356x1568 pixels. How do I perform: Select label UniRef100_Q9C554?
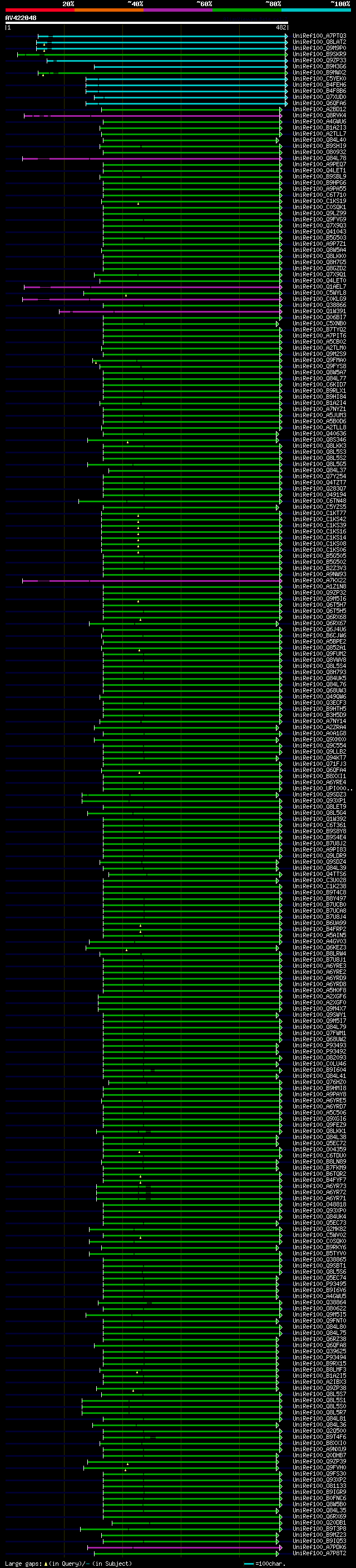click(319, 746)
